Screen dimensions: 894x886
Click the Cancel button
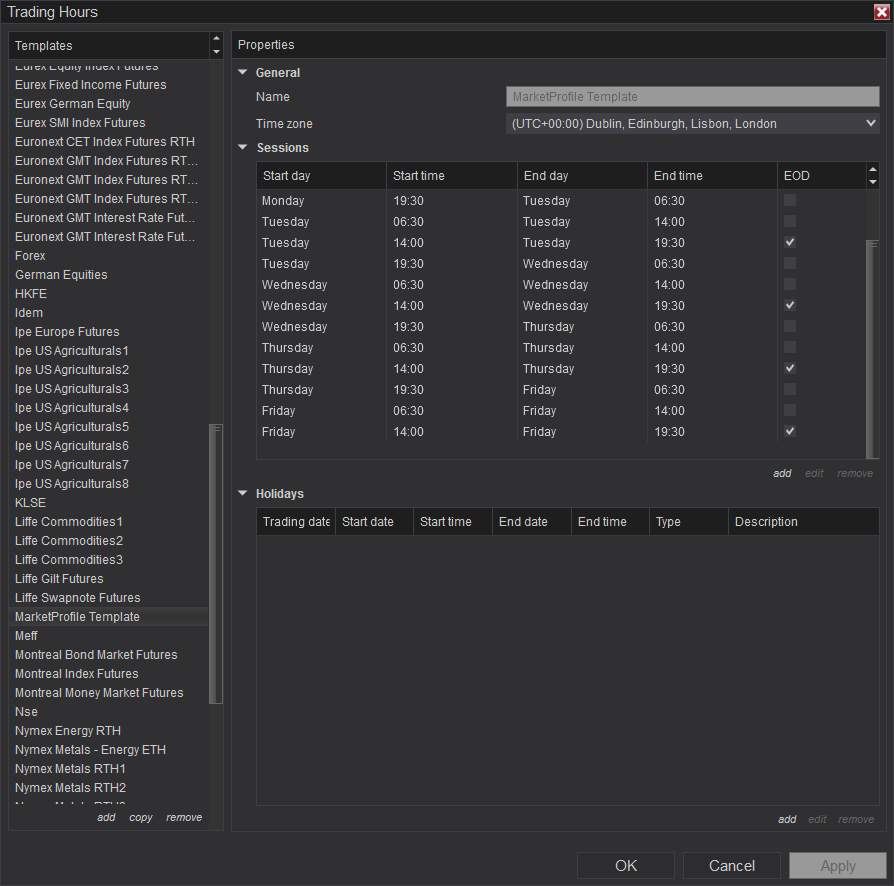coord(732,865)
